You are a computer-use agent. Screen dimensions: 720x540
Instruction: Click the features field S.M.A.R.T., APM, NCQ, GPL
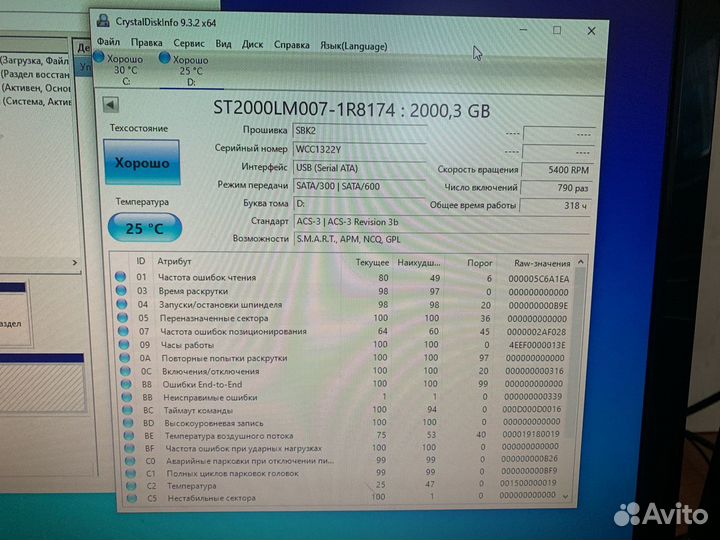pyautogui.click(x=442, y=239)
